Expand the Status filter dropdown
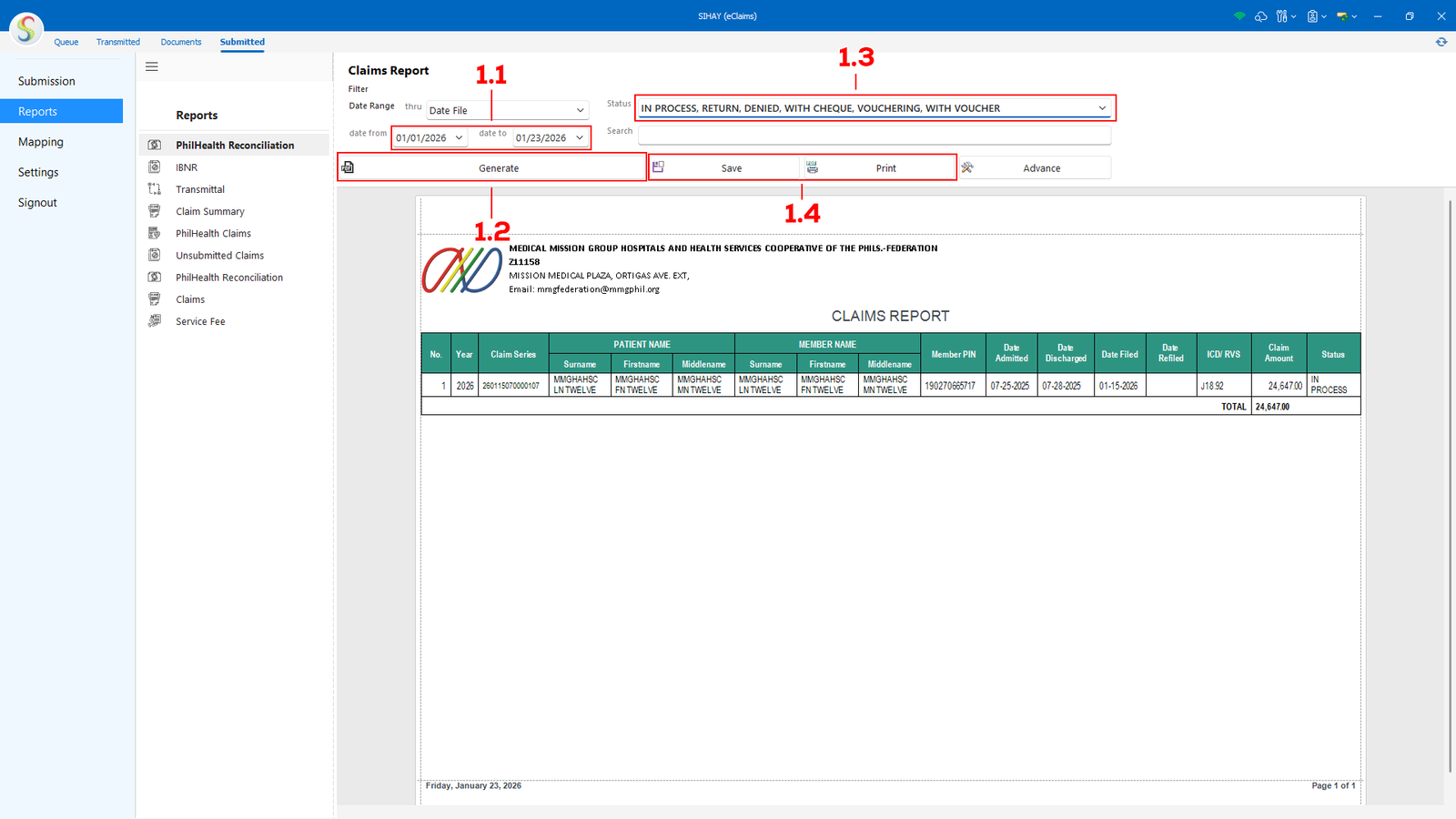The width and height of the screenshot is (1456, 819). pyautogui.click(x=1102, y=108)
